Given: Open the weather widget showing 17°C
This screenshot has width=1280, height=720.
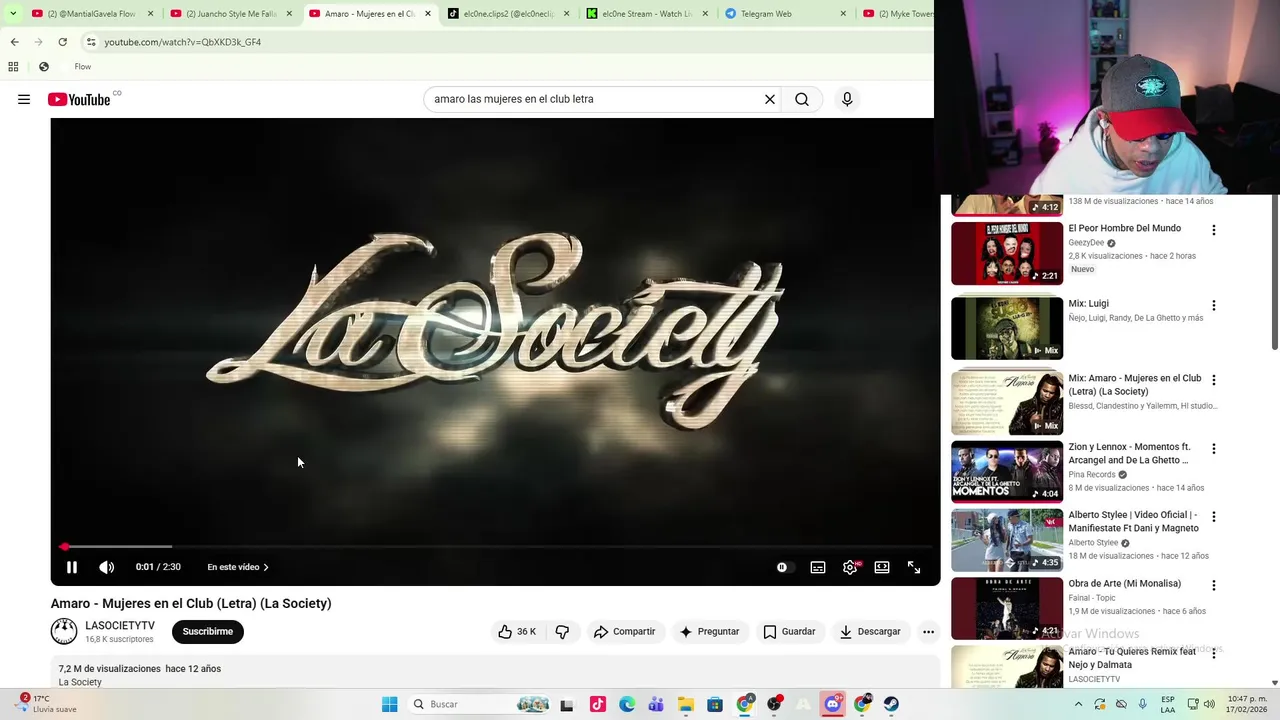Looking at the screenshot, I should [45, 704].
